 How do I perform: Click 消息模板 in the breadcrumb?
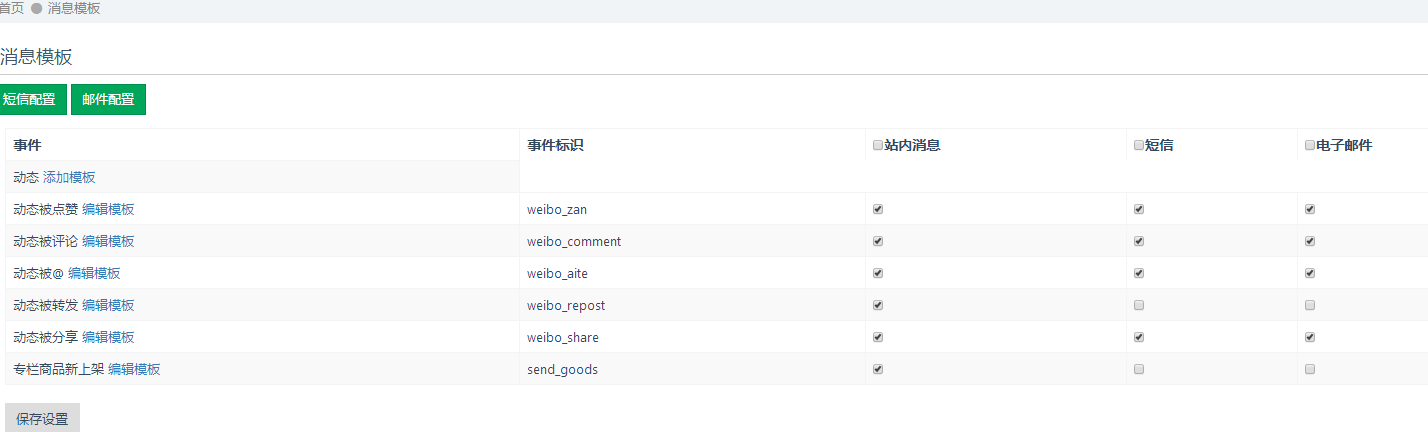pyautogui.click(x=74, y=8)
